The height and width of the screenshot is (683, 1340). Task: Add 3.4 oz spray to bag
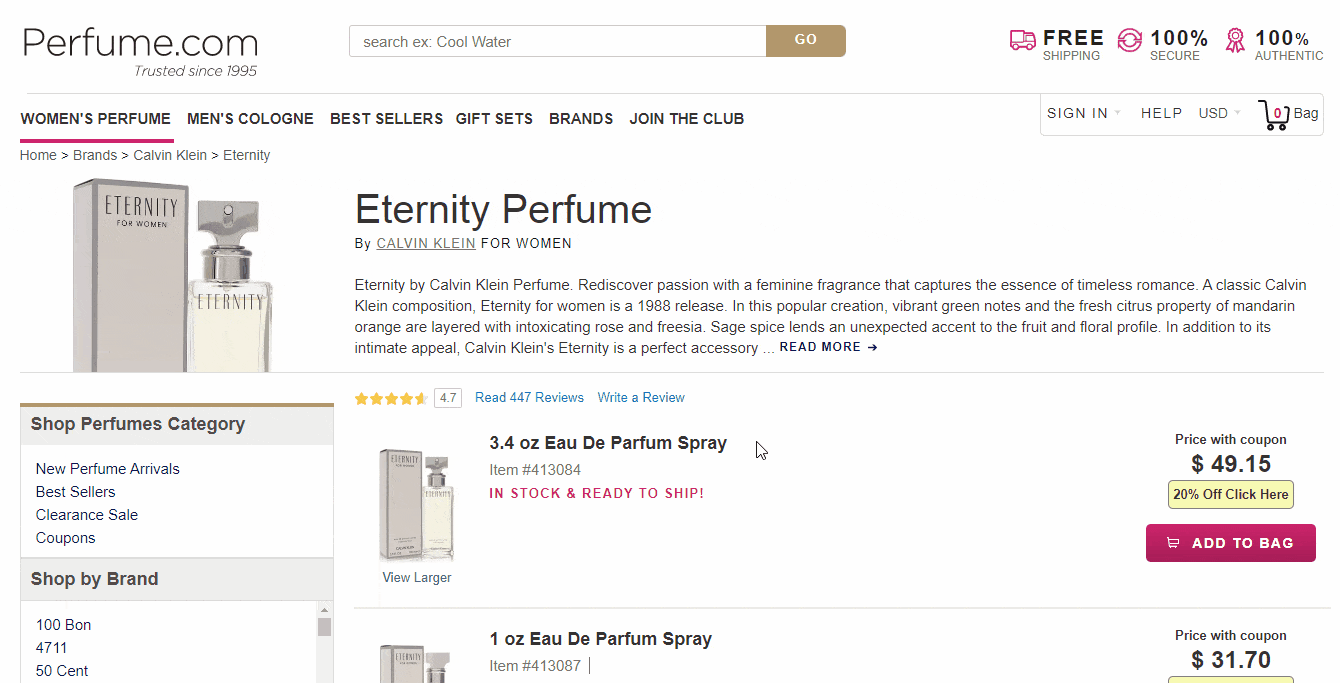click(1230, 543)
